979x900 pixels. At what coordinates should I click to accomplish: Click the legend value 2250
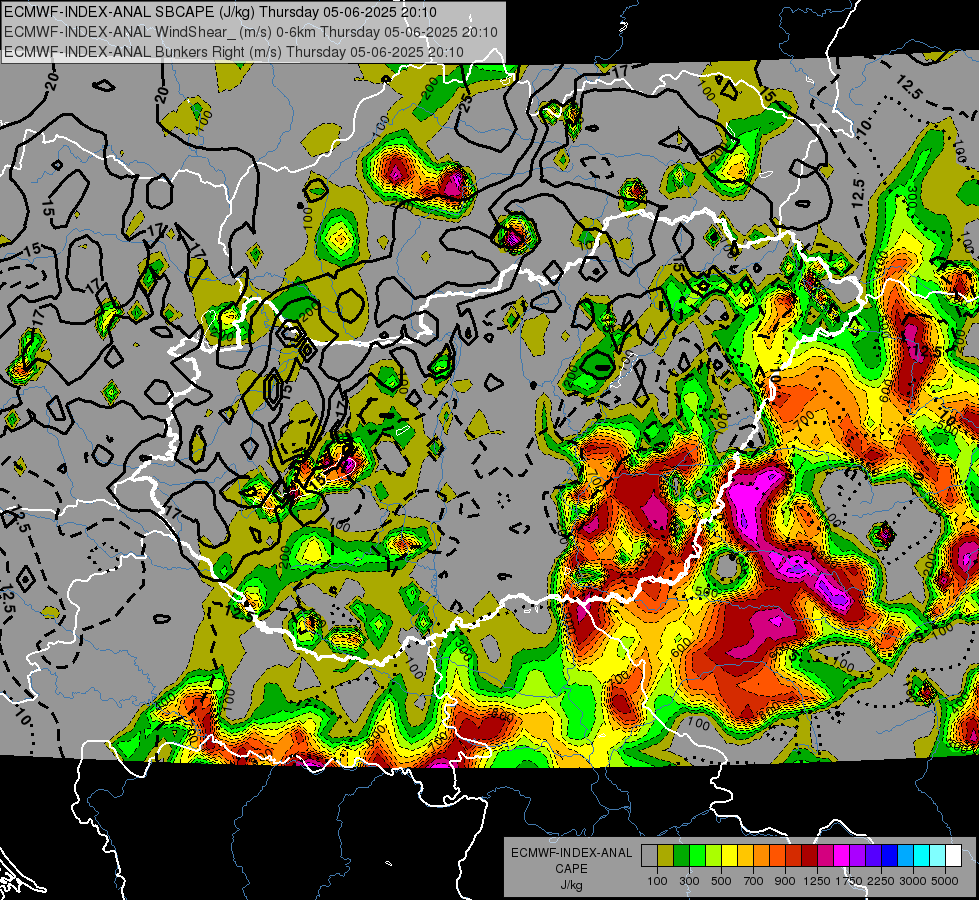[x=881, y=881]
